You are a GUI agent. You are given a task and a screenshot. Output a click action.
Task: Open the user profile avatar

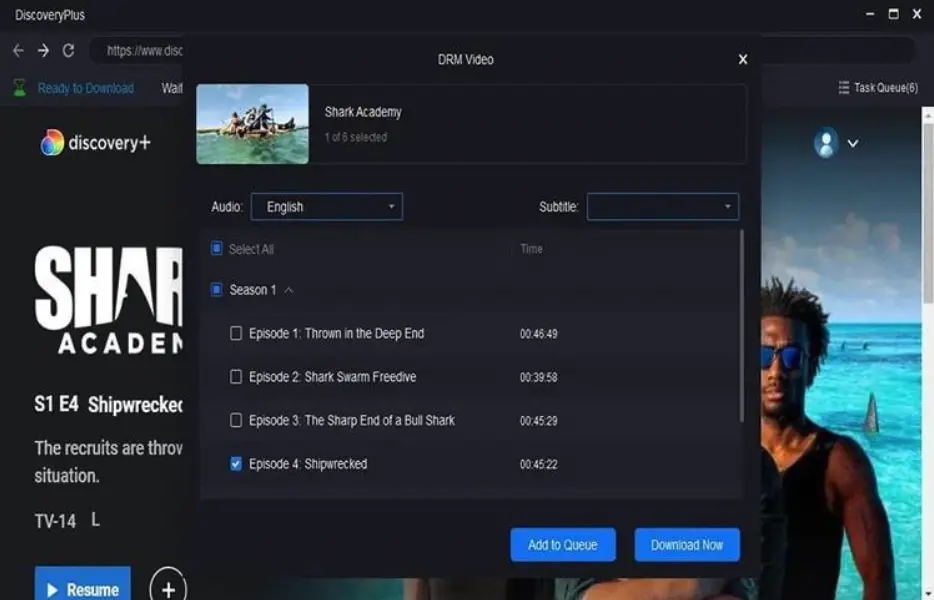(x=826, y=143)
